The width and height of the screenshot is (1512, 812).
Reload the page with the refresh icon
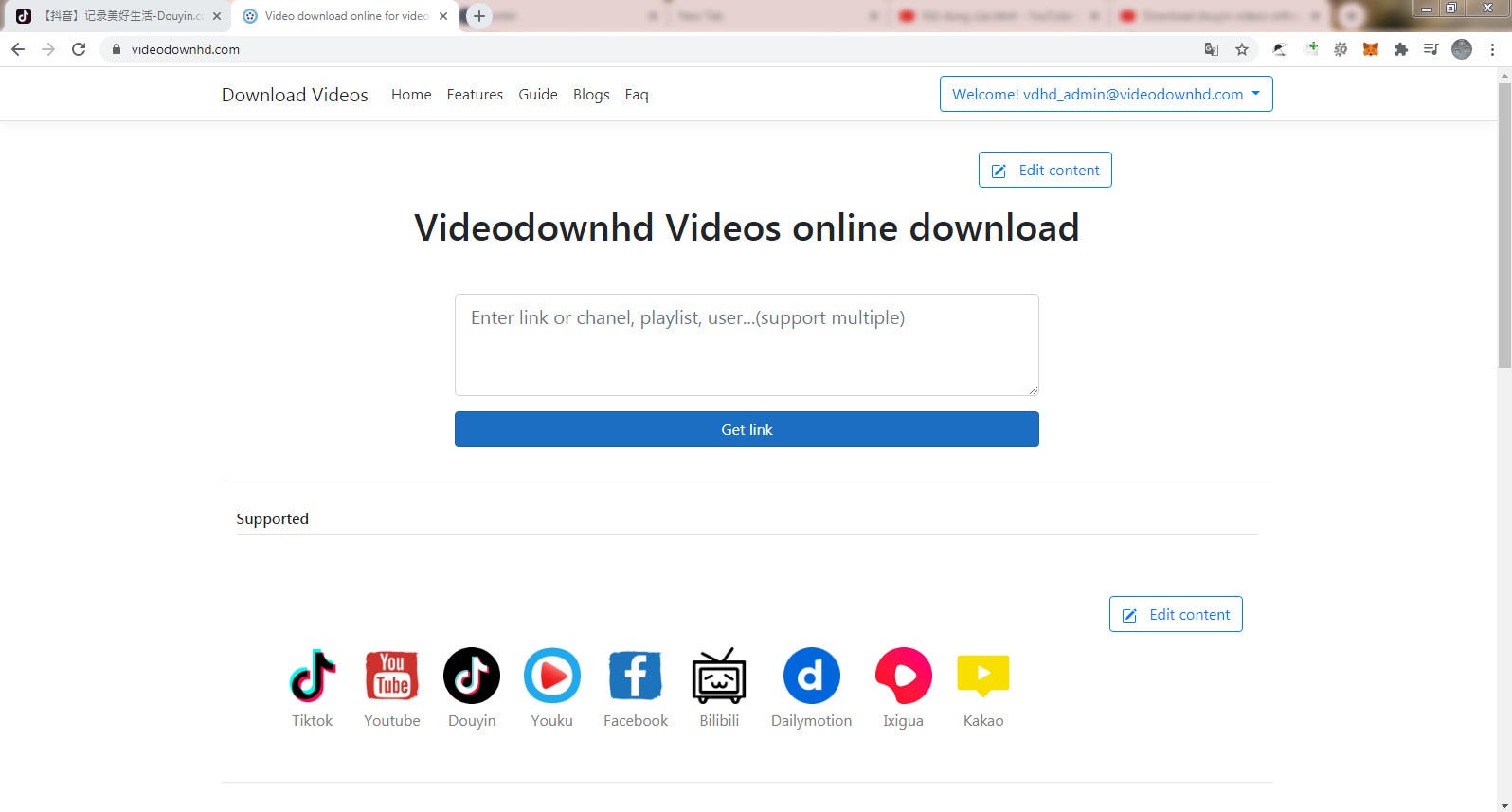[79, 49]
